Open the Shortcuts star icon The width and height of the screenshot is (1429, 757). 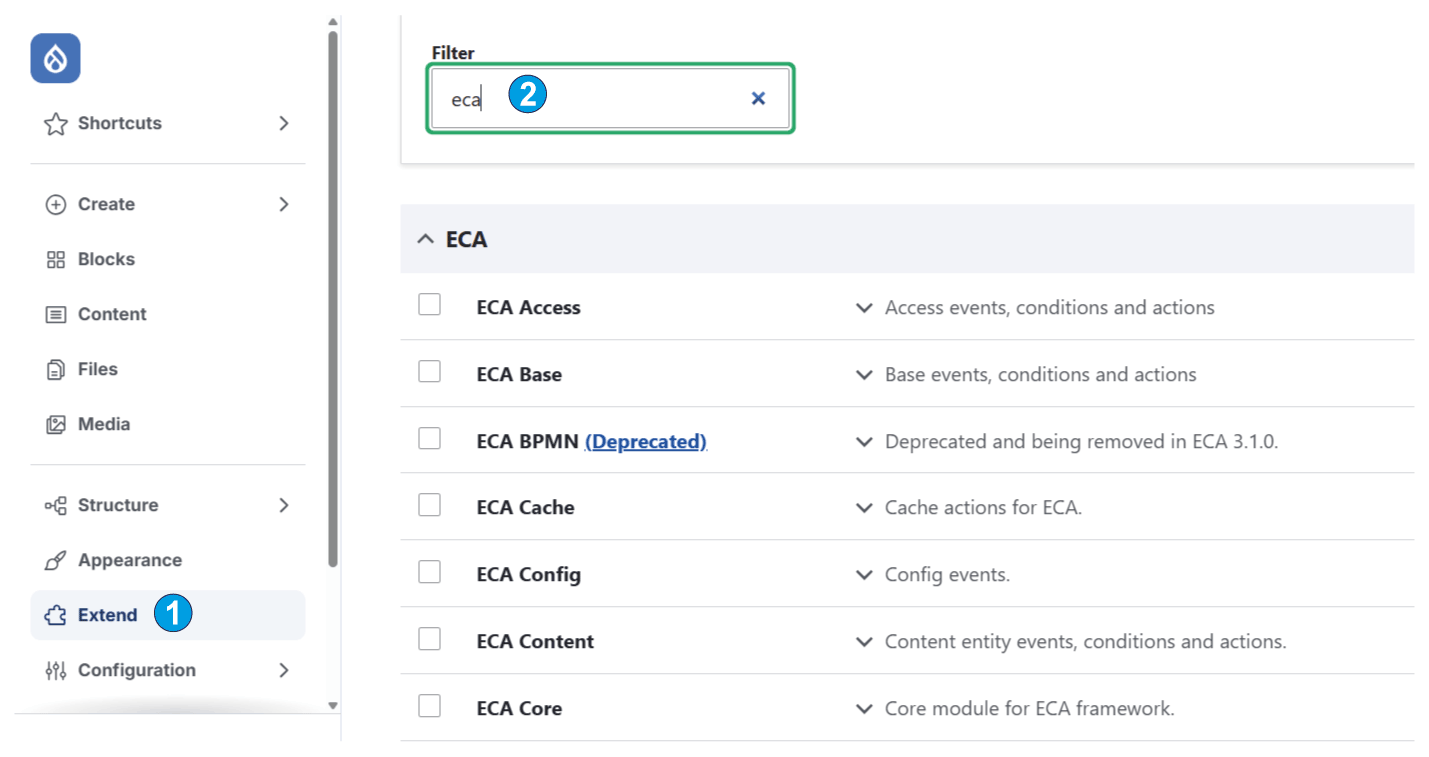(x=56, y=124)
